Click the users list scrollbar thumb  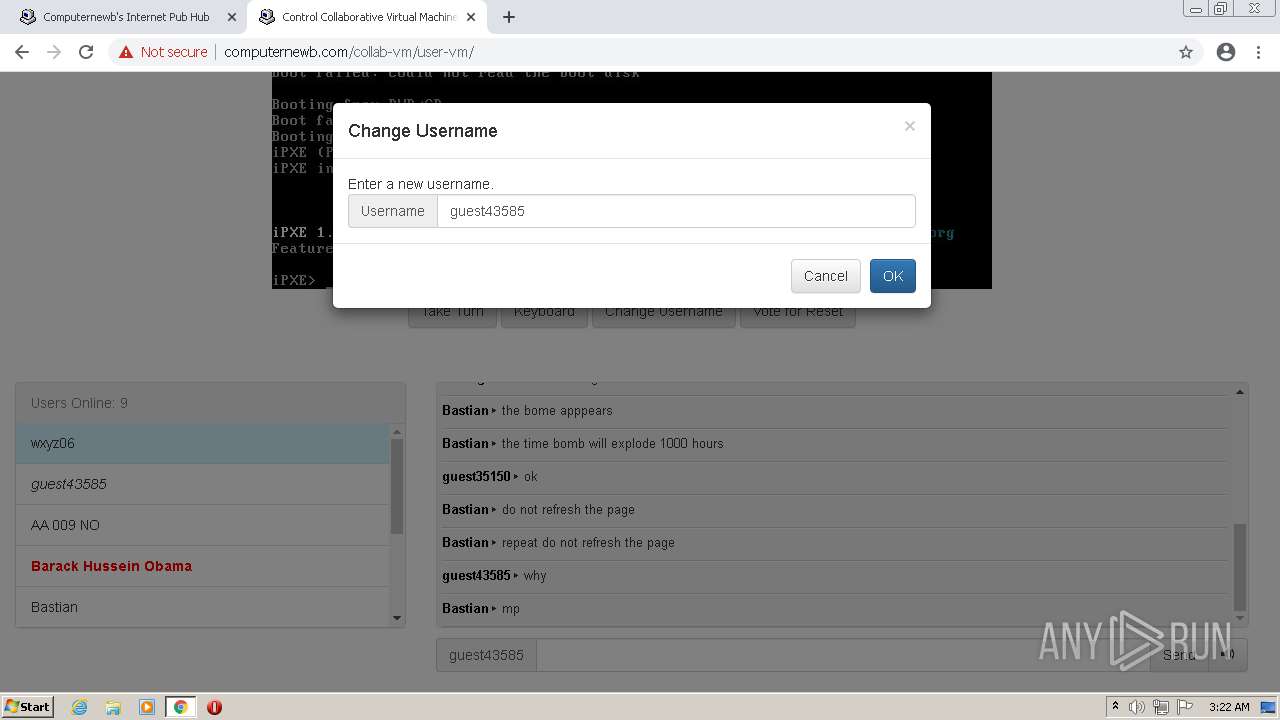click(x=396, y=487)
